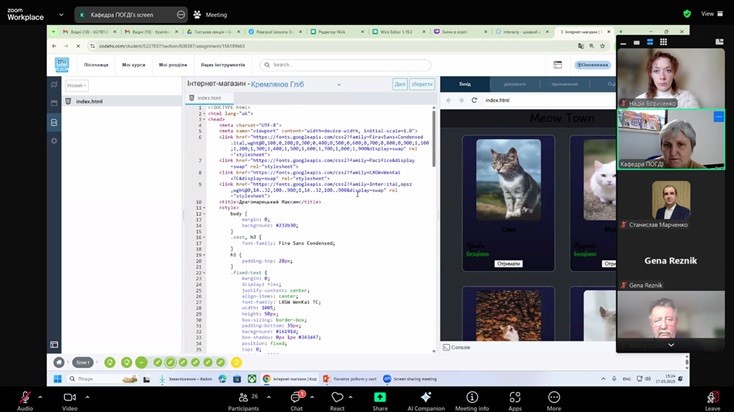Open options on Кафедра ПОГД video tile
This screenshot has width=734, height=412.
pos(719,116)
